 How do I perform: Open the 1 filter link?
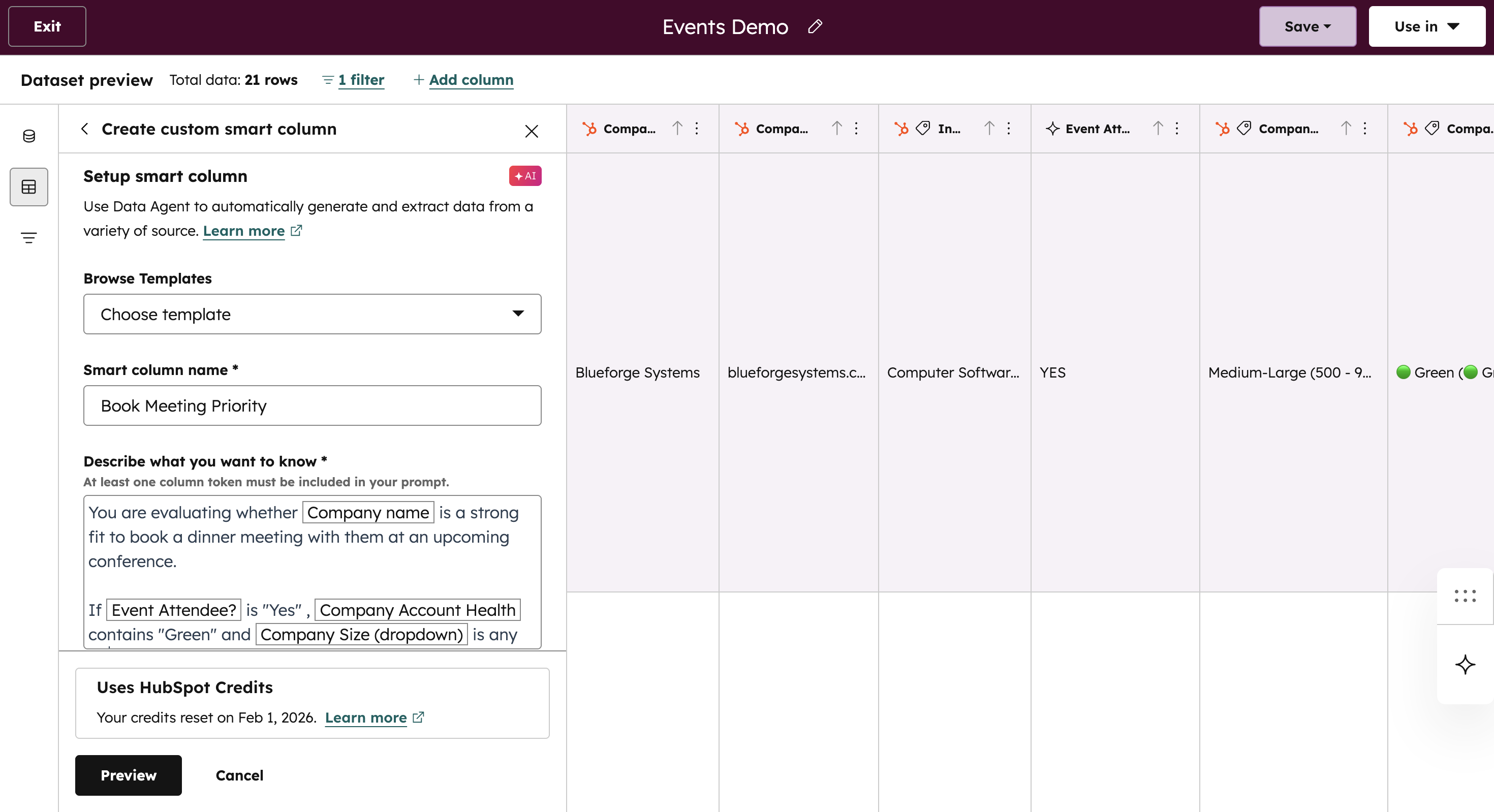[x=360, y=79]
